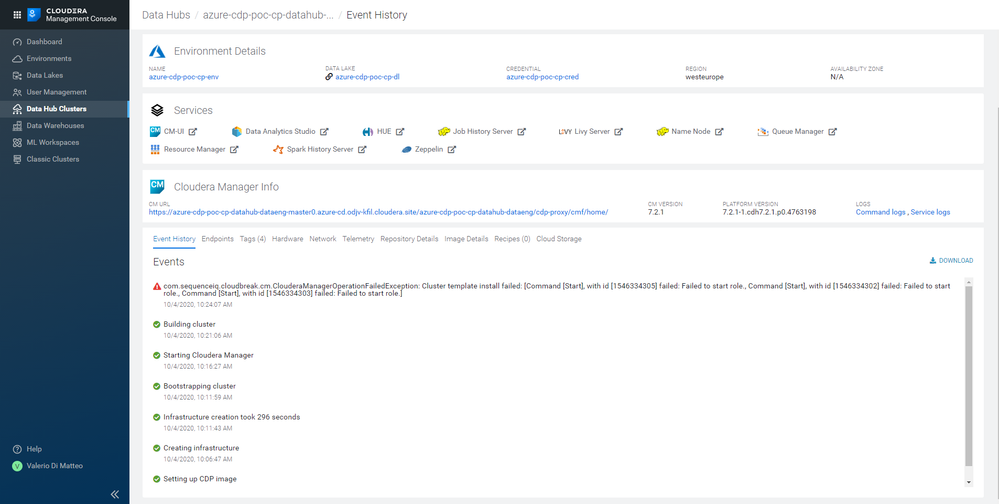Open Classic Clusters in the sidebar
The width and height of the screenshot is (999, 504).
click(x=52, y=159)
